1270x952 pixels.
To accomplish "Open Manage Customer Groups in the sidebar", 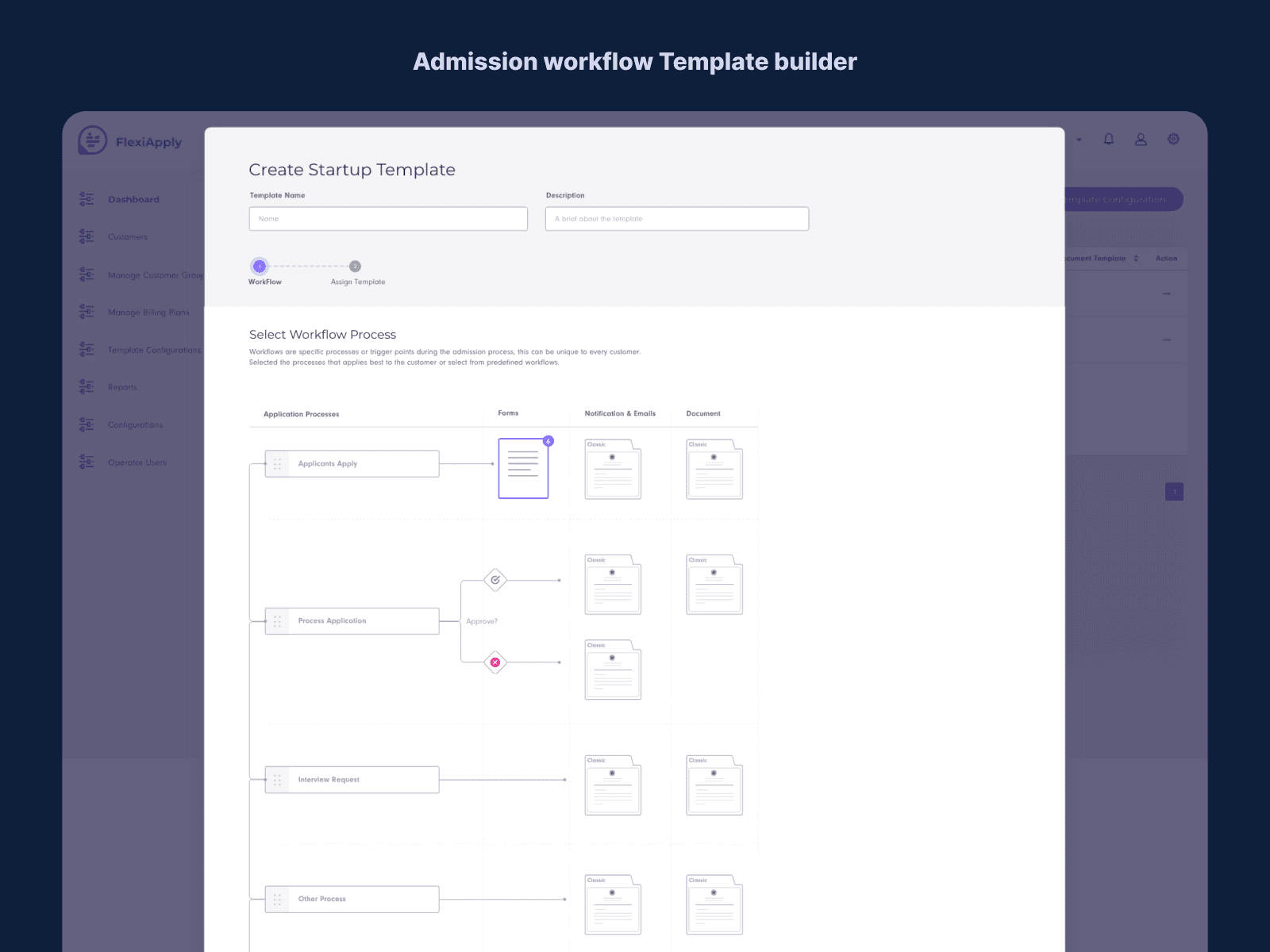I will (x=156, y=274).
